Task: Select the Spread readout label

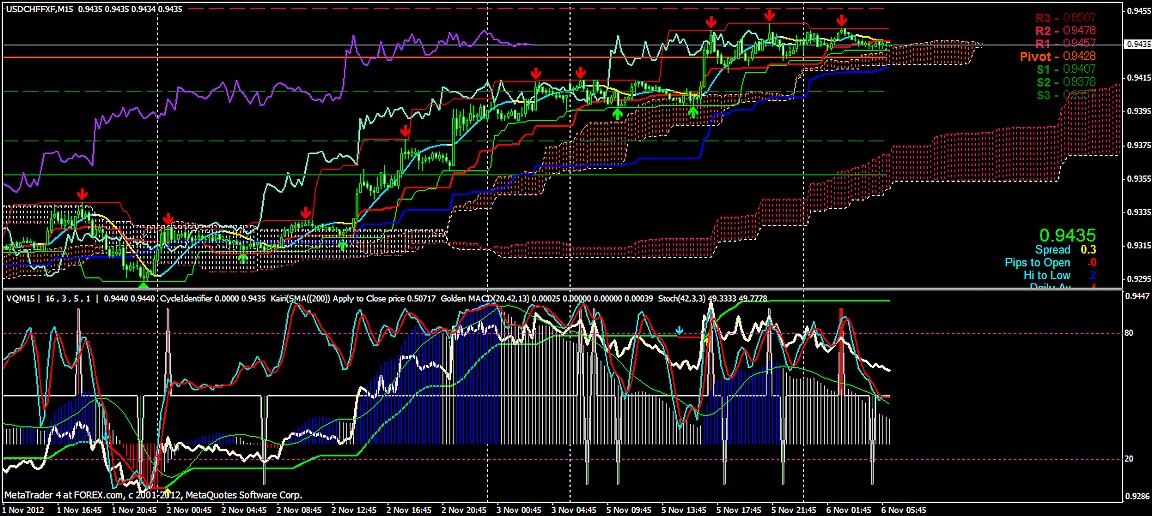Action: (1052, 249)
